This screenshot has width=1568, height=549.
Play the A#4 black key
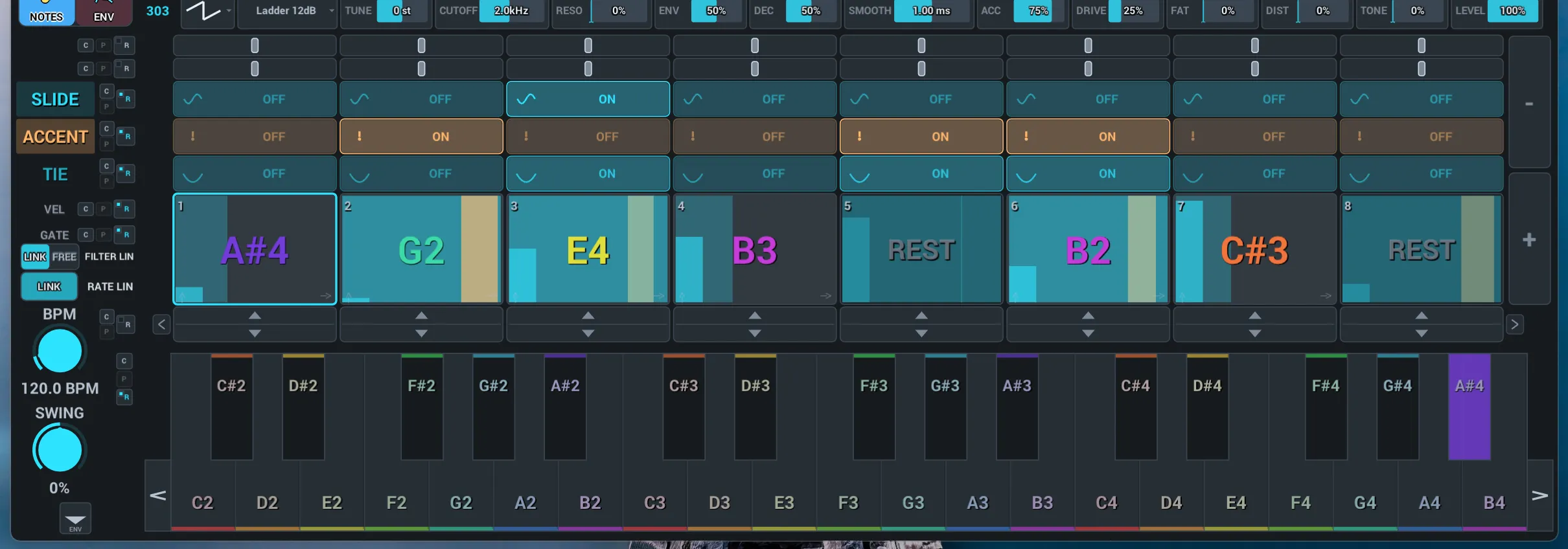1469,407
